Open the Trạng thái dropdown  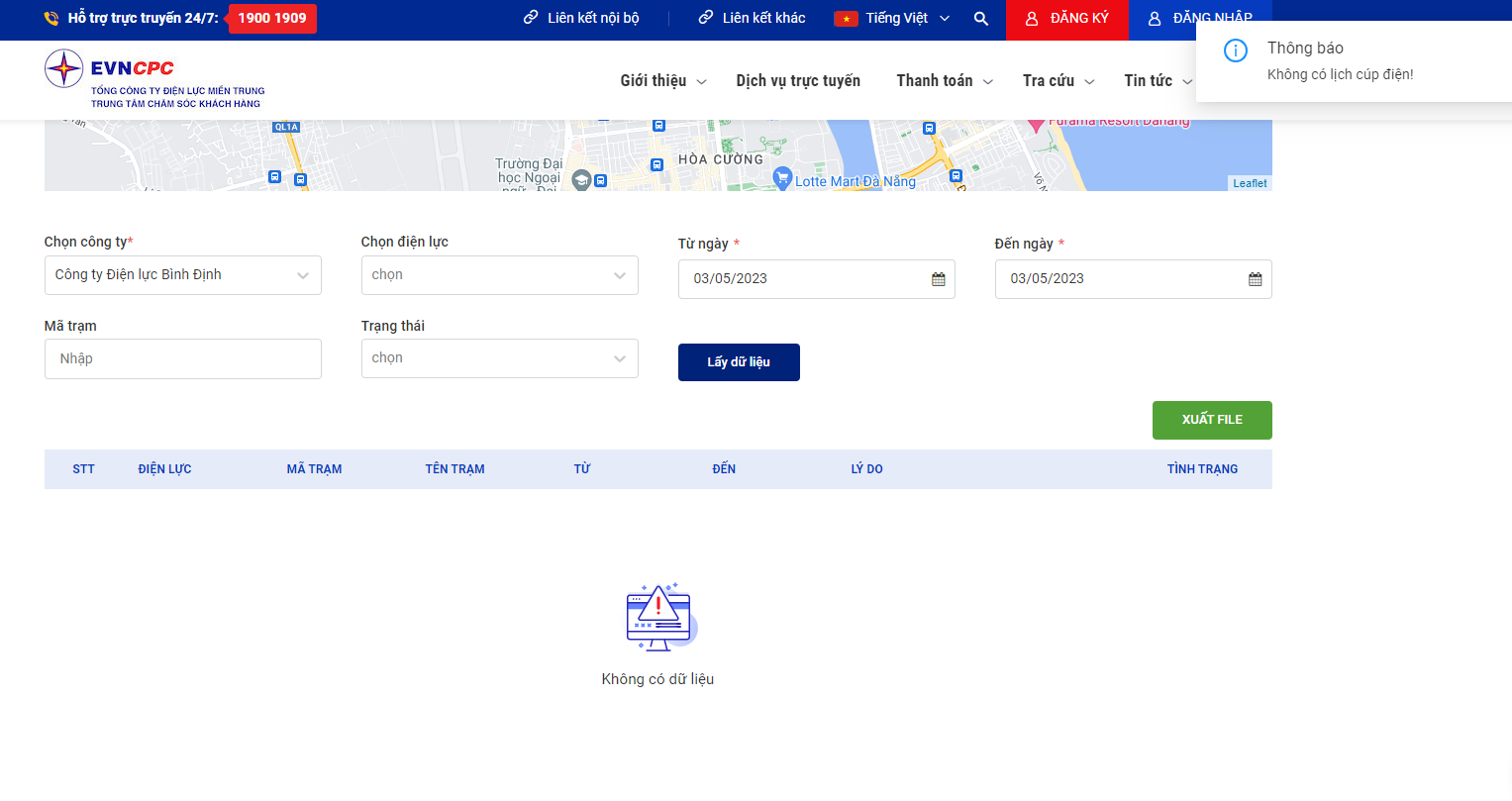click(x=500, y=358)
